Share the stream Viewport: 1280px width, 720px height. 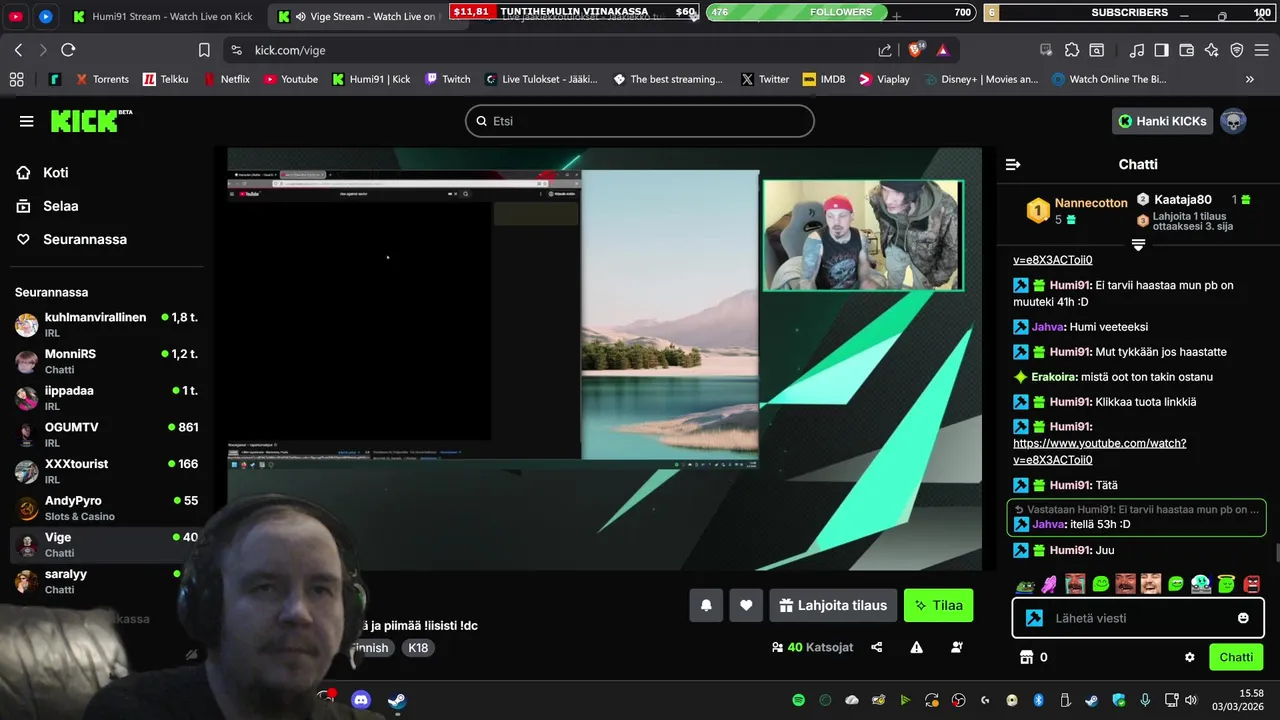point(877,647)
